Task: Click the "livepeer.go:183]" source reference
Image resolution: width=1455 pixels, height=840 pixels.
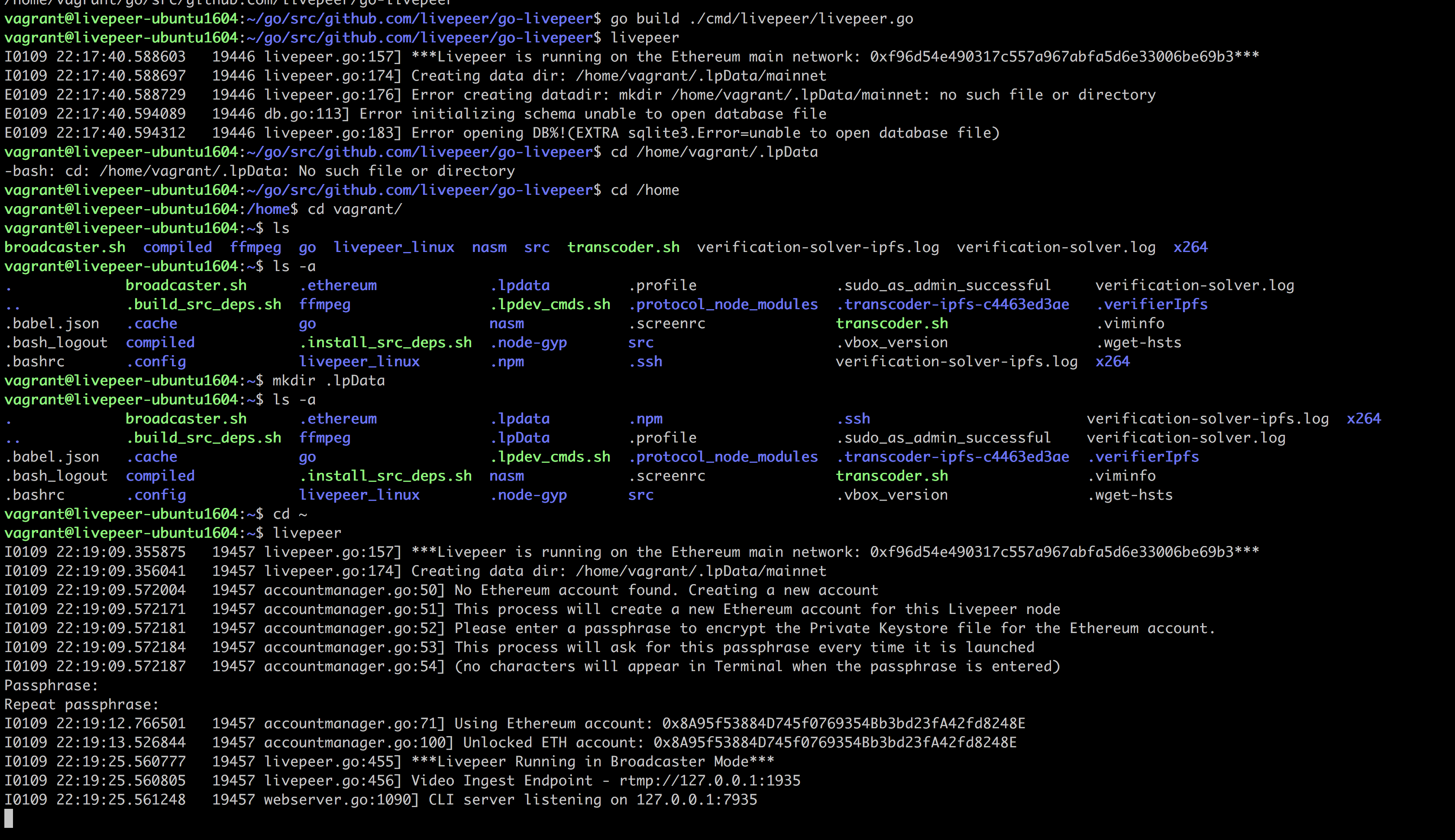Action: (x=333, y=133)
